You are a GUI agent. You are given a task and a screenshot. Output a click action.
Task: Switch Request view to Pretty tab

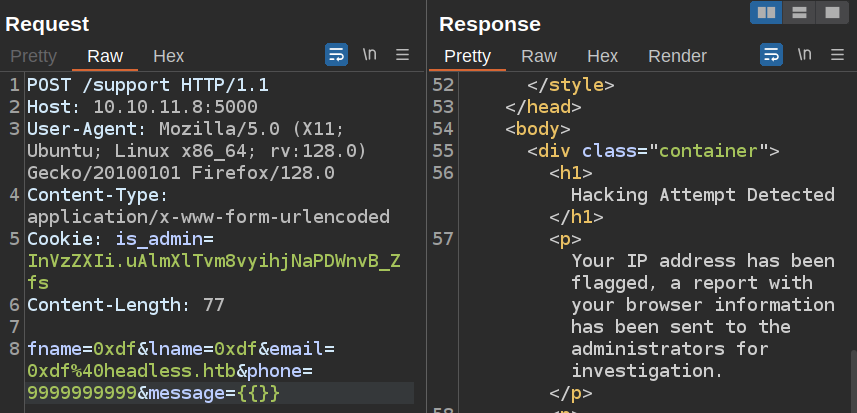pyautogui.click(x=33, y=56)
